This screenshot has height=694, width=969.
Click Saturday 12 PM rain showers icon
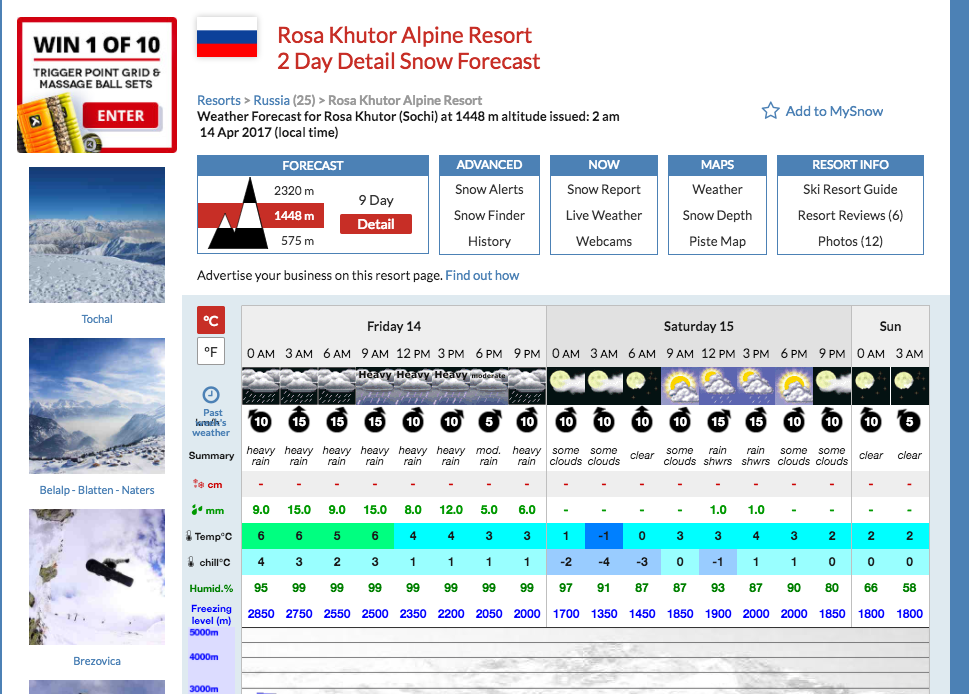(x=717, y=386)
